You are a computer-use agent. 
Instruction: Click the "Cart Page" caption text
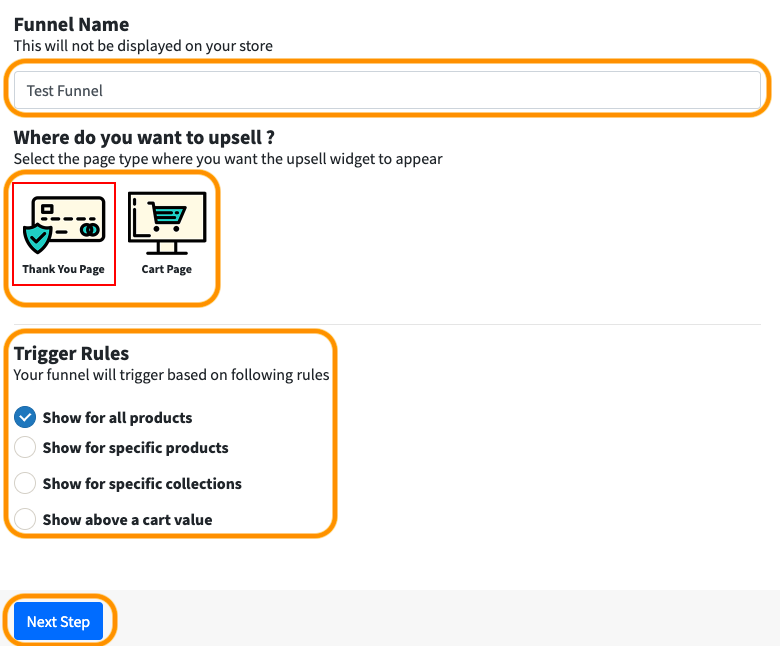tap(167, 269)
